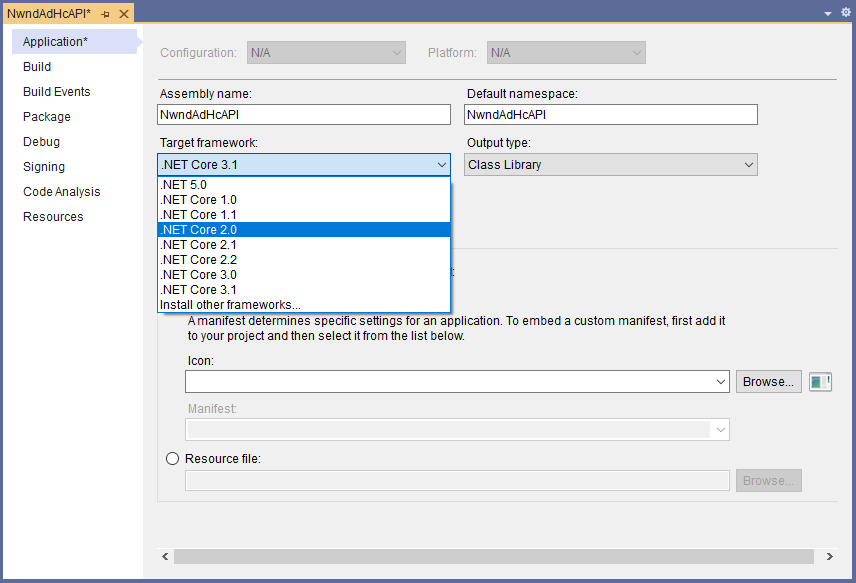Select .NET Core 3.1 list entry
Viewport: 856px width, 583px height.
pyautogui.click(x=304, y=290)
